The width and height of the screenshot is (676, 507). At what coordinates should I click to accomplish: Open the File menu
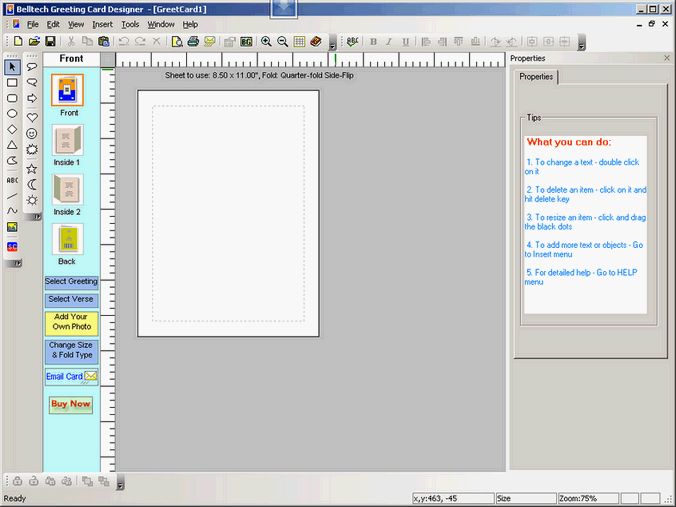point(33,25)
